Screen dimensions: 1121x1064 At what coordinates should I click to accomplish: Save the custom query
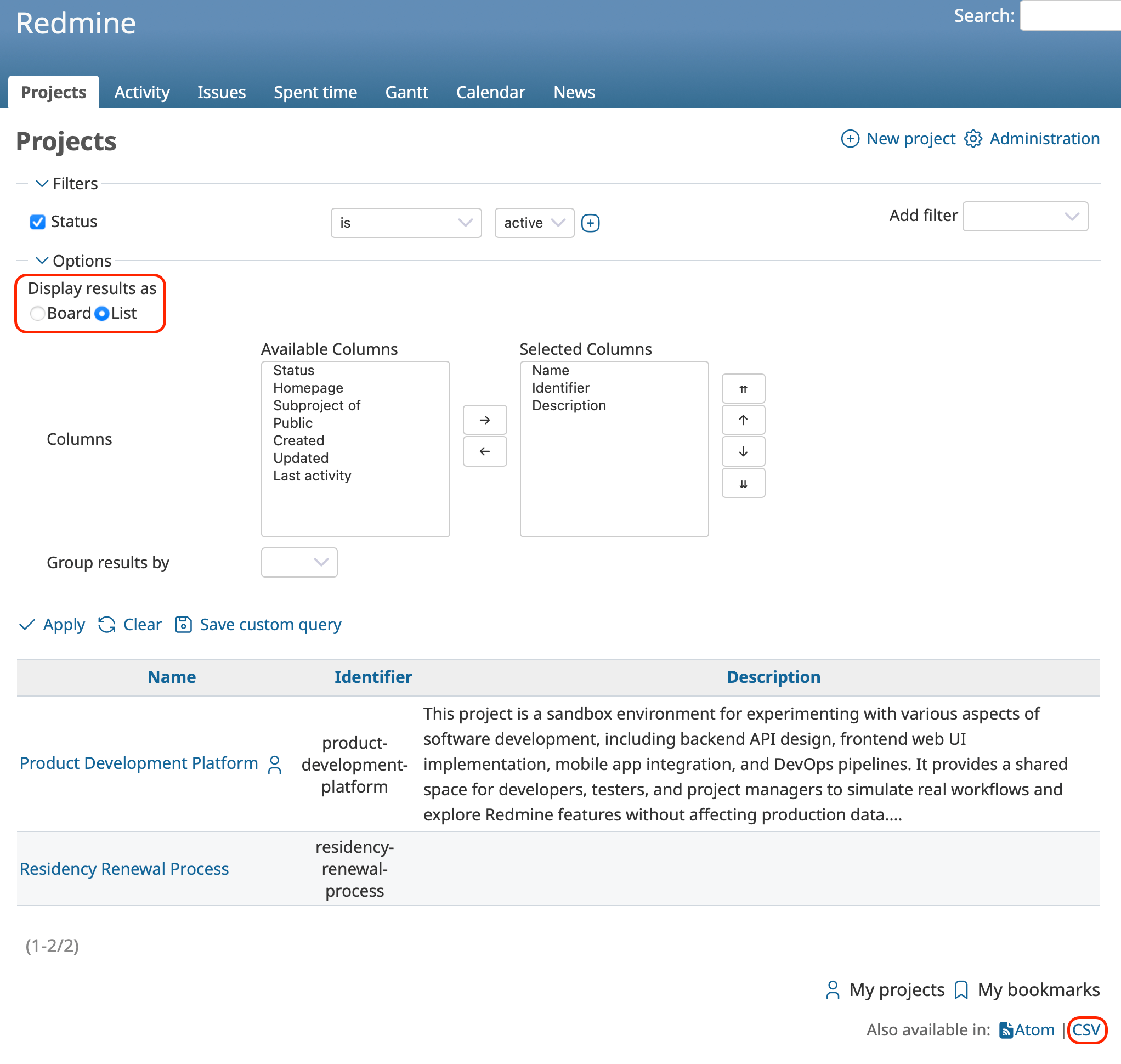point(270,625)
